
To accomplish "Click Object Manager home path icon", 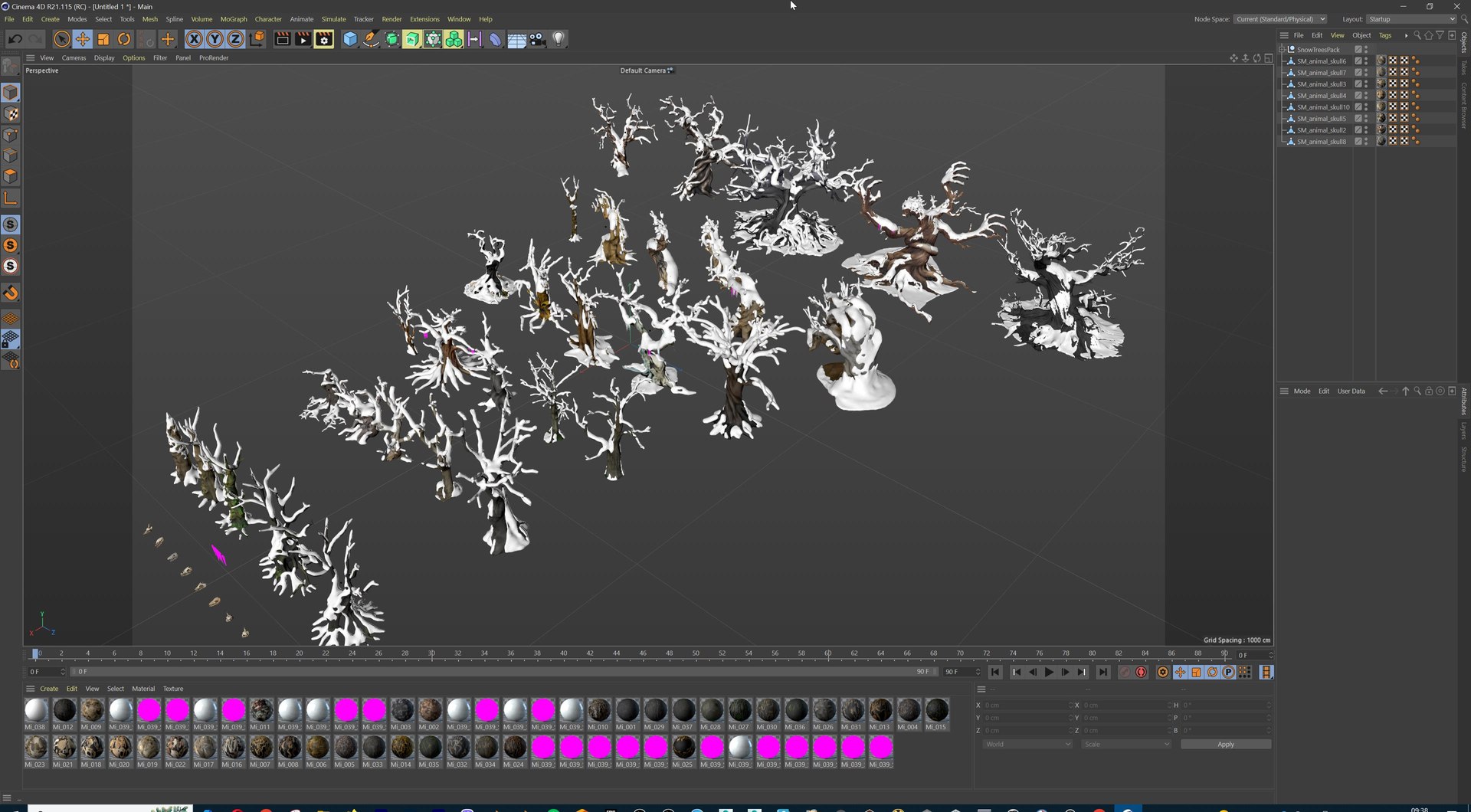I will click(1428, 35).
